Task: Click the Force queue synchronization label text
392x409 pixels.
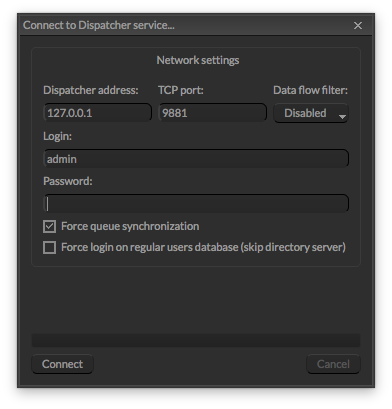Action: pyautogui.click(x=130, y=226)
